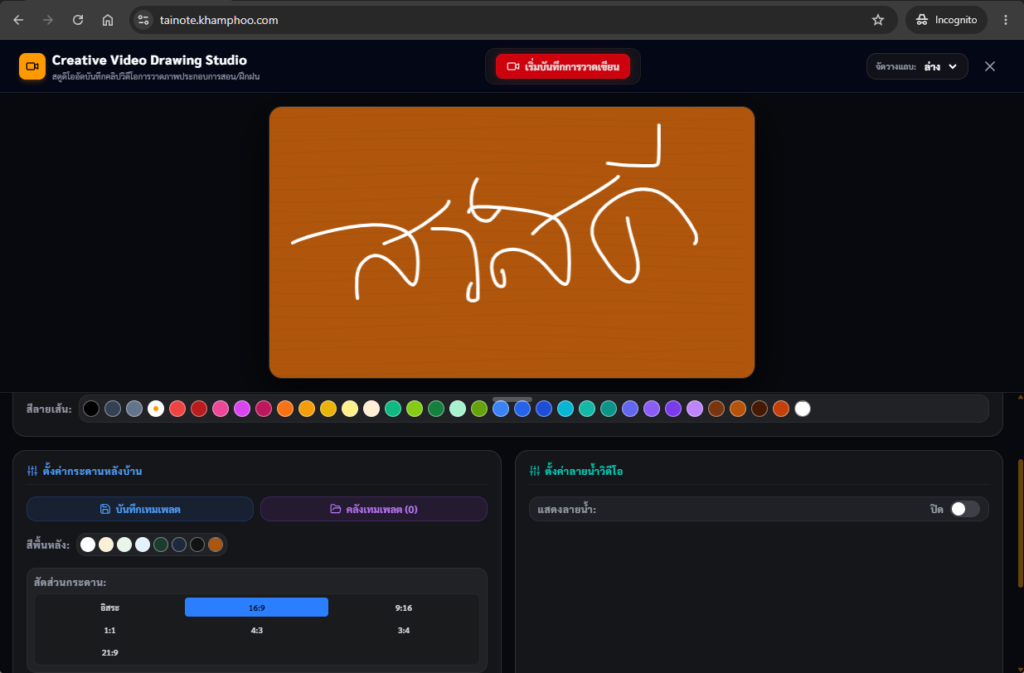The height and width of the screenshot is (673, 1024).
Task: Switch the board ratio to 4:3
Action: 257,630
